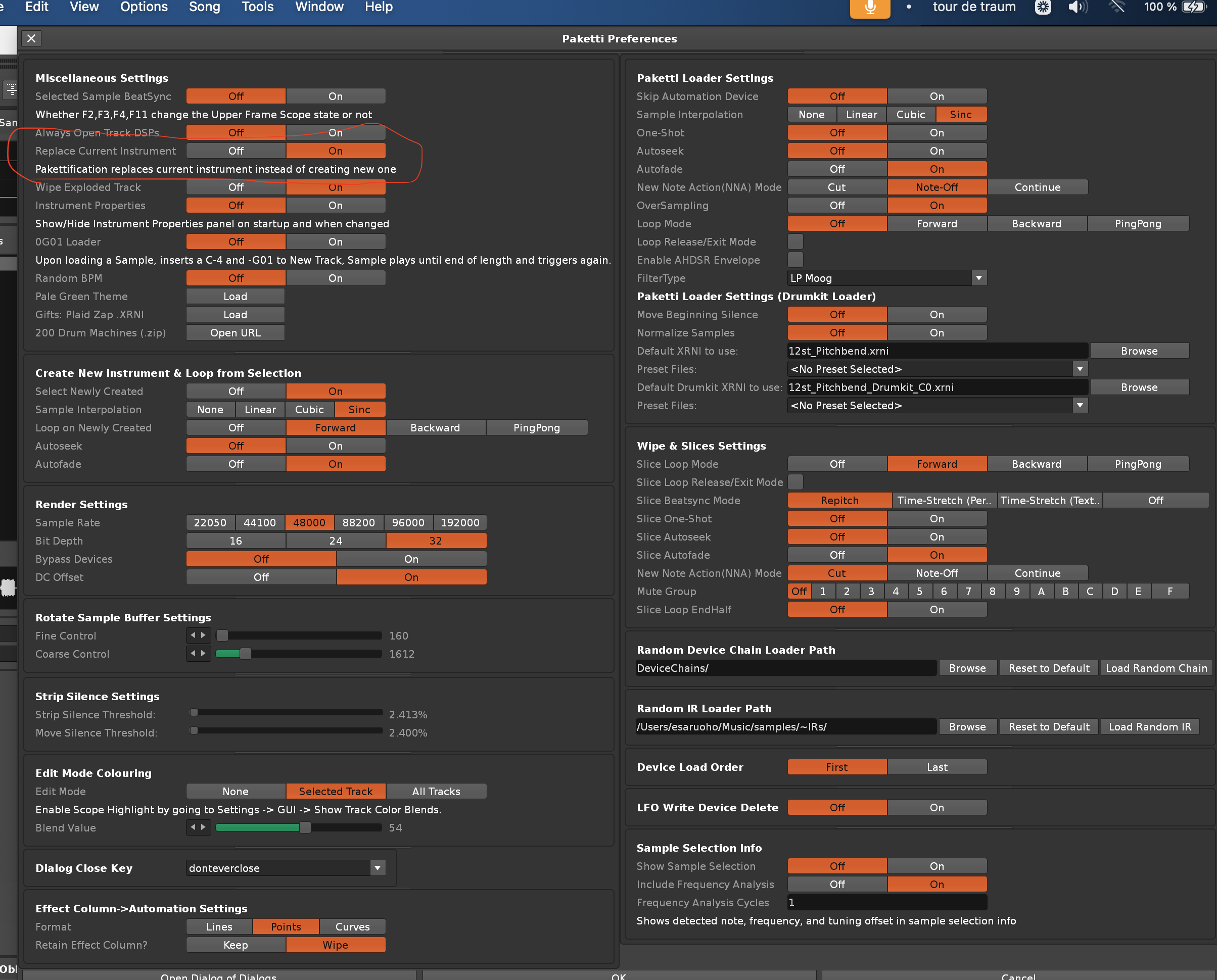This screenshot has width=1217, height=980.
Task: Click the orange microphone icon in menu bar
Action: (870, 8)
